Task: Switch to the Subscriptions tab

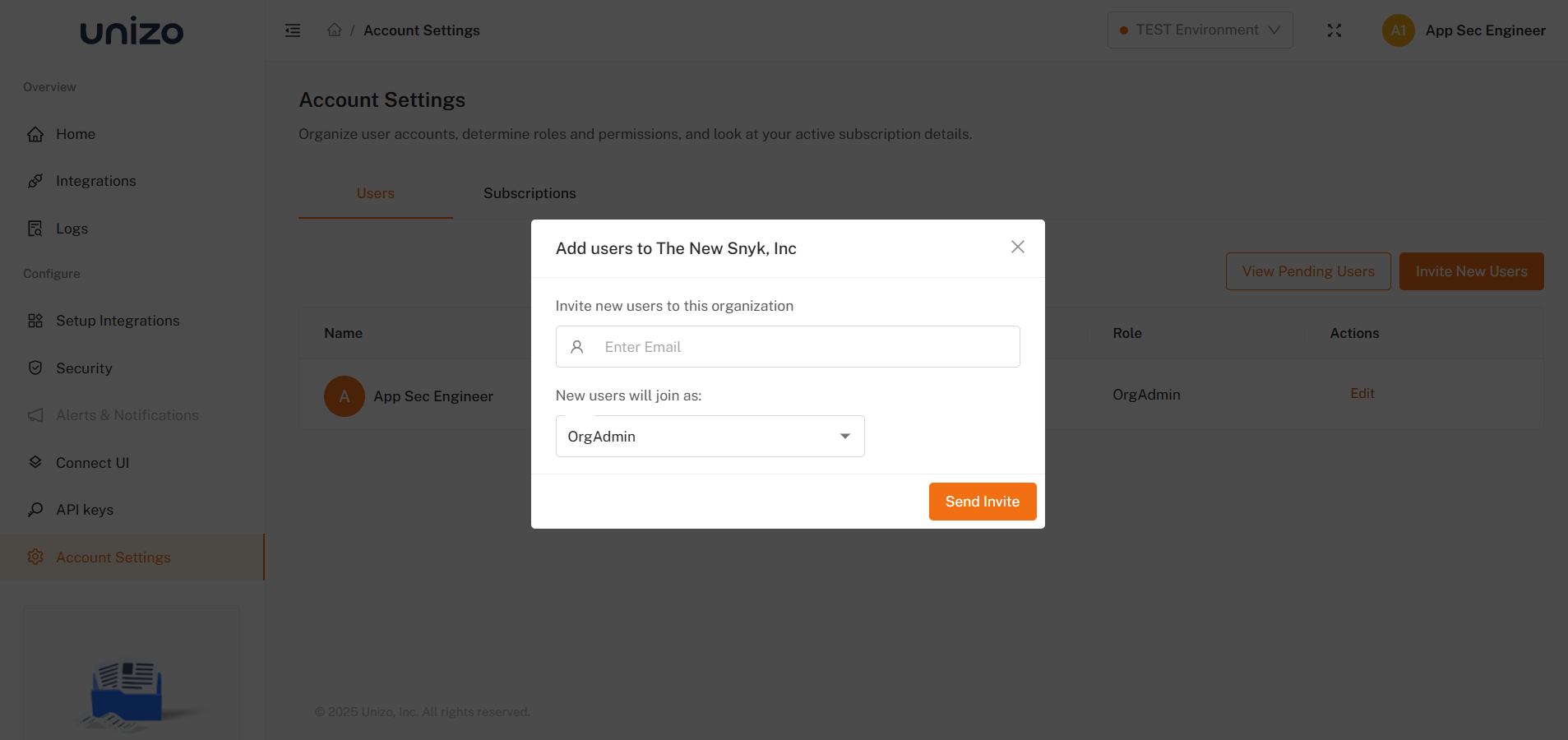Action: [x=530, y=193]
